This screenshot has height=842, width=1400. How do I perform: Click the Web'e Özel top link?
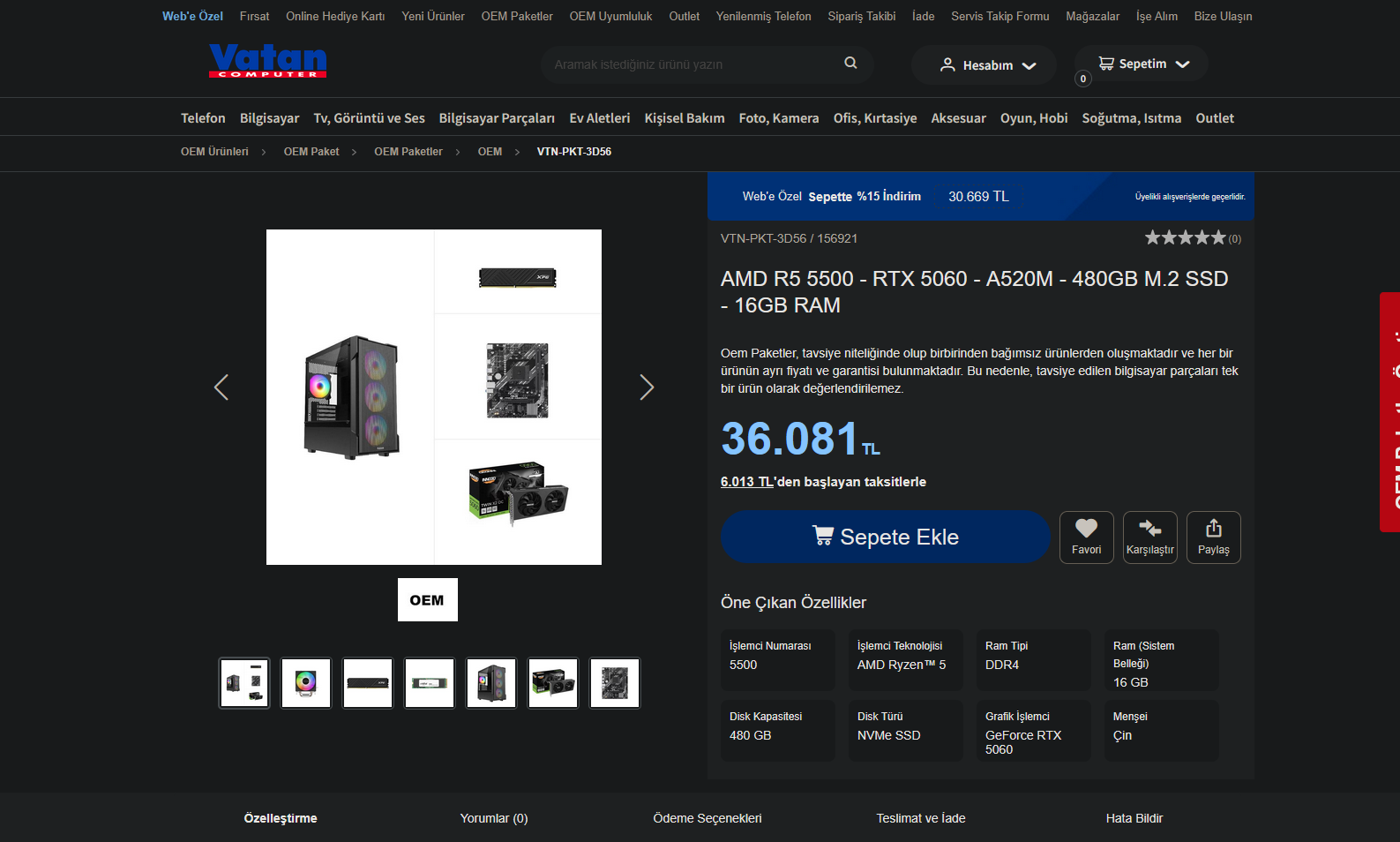click(192, 16)
